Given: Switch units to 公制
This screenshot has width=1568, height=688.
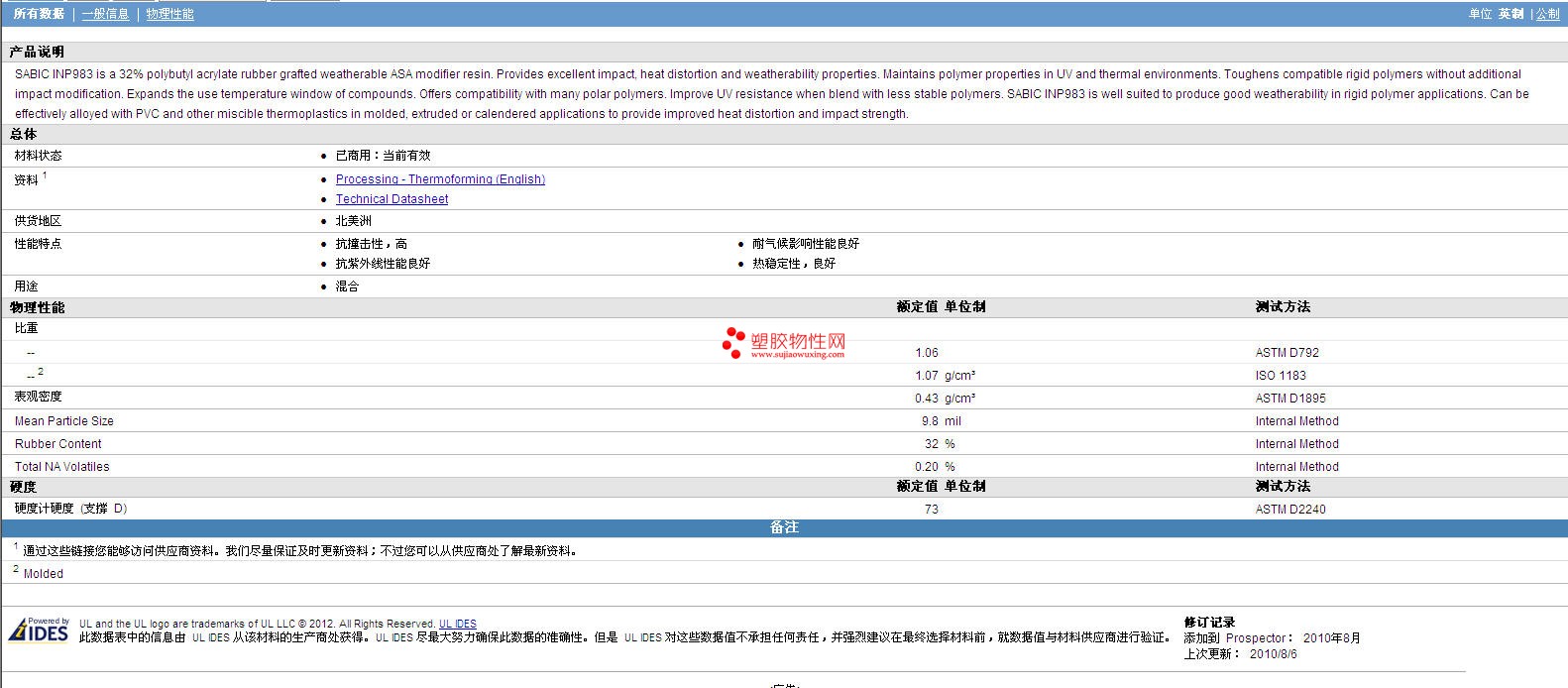Looking at the screenshot, I should click(x=1547, y=14).
